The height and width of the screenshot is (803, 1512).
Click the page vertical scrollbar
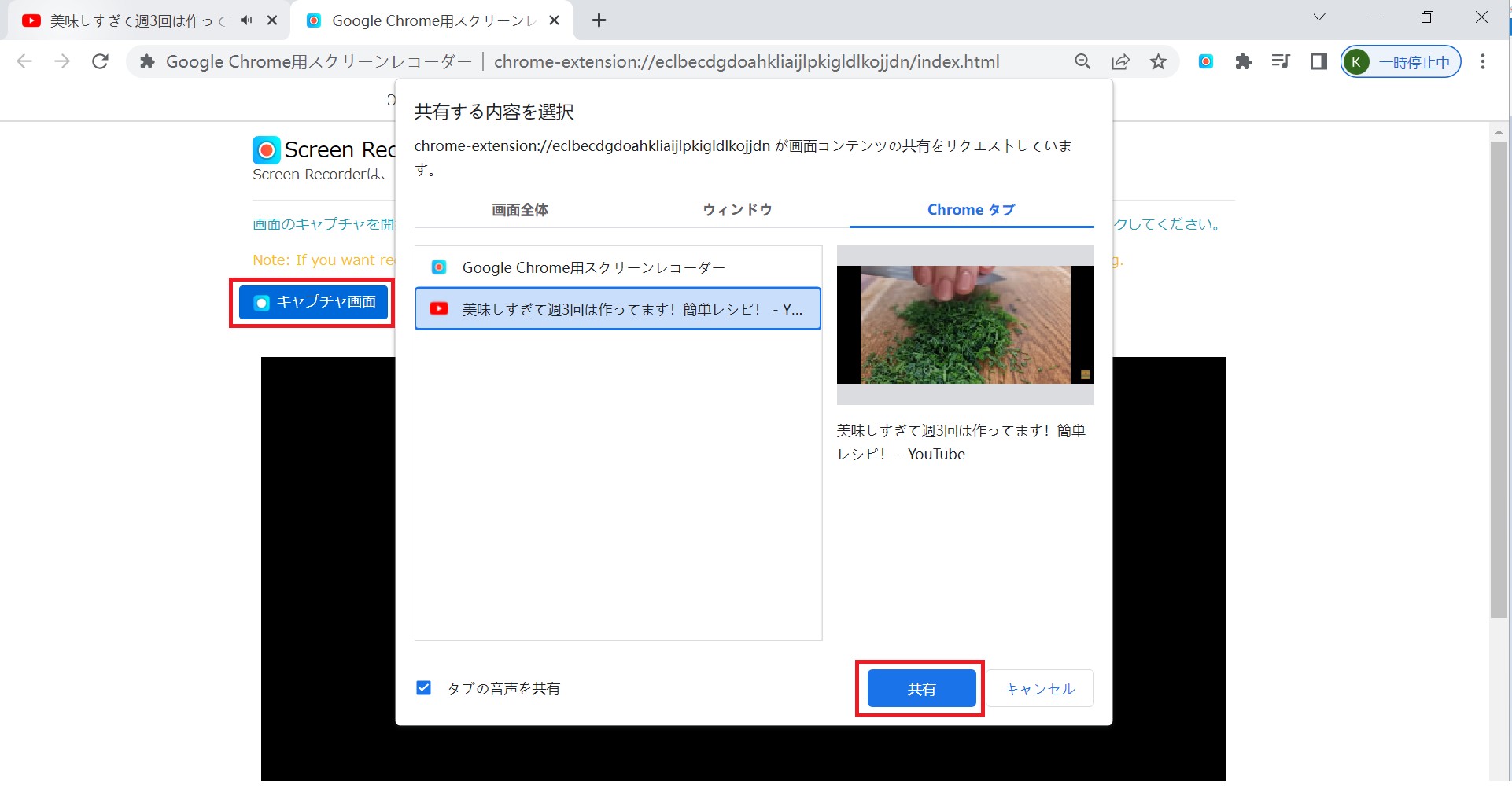point(1499,379)
